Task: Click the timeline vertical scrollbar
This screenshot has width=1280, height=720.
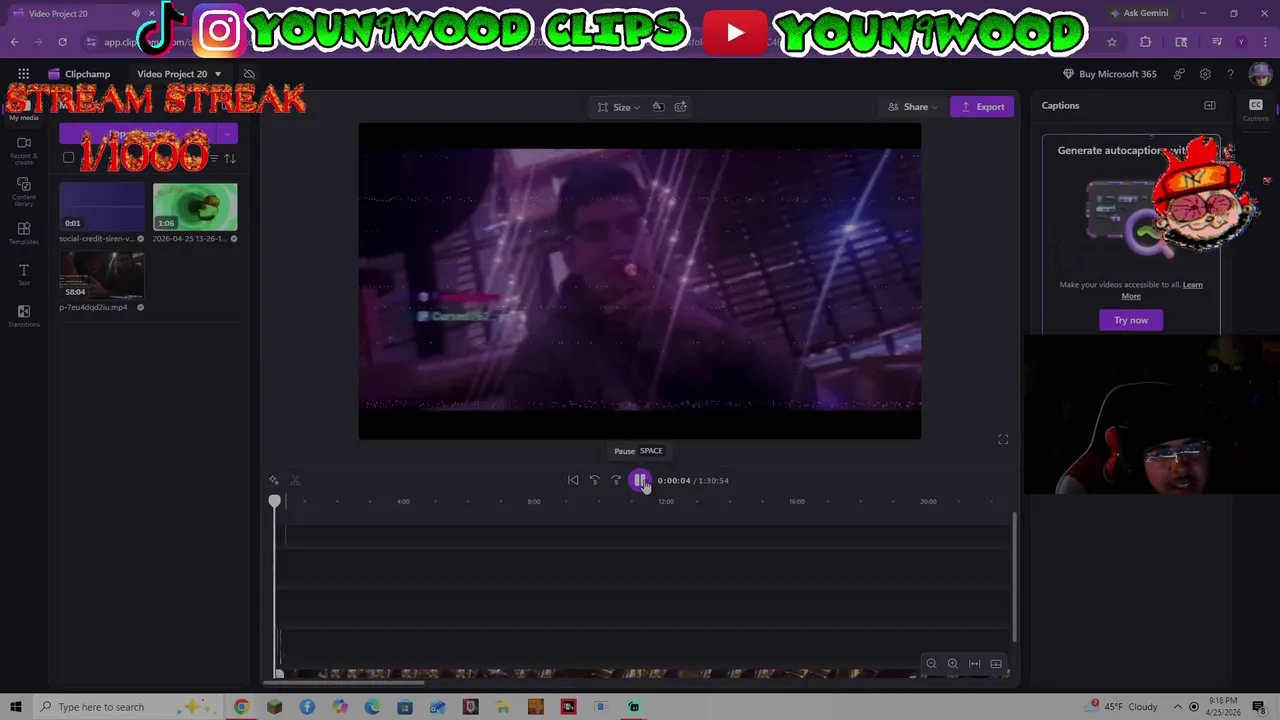Action: click(x=1015, y=577)
